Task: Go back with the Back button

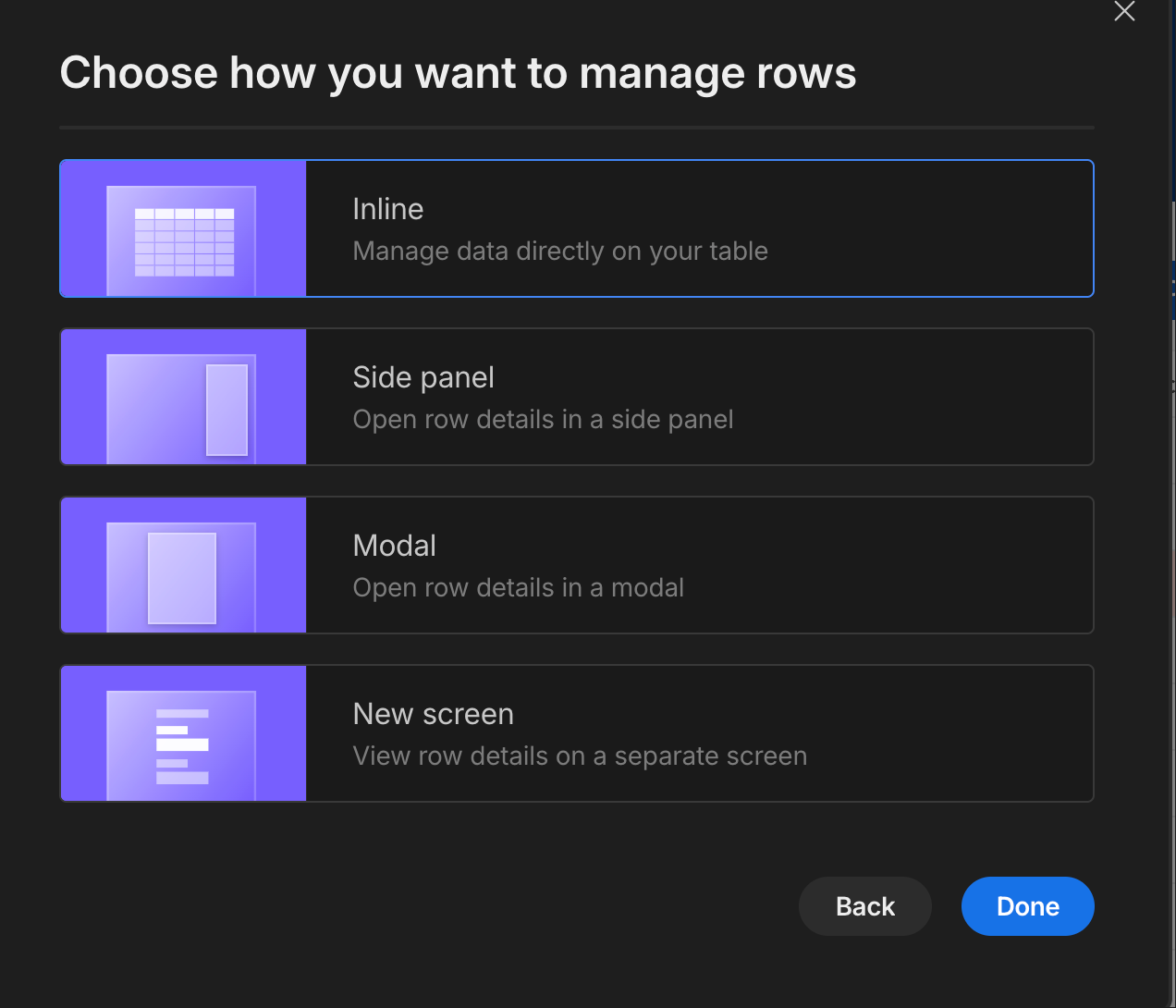Action: [x=865, y=906]
